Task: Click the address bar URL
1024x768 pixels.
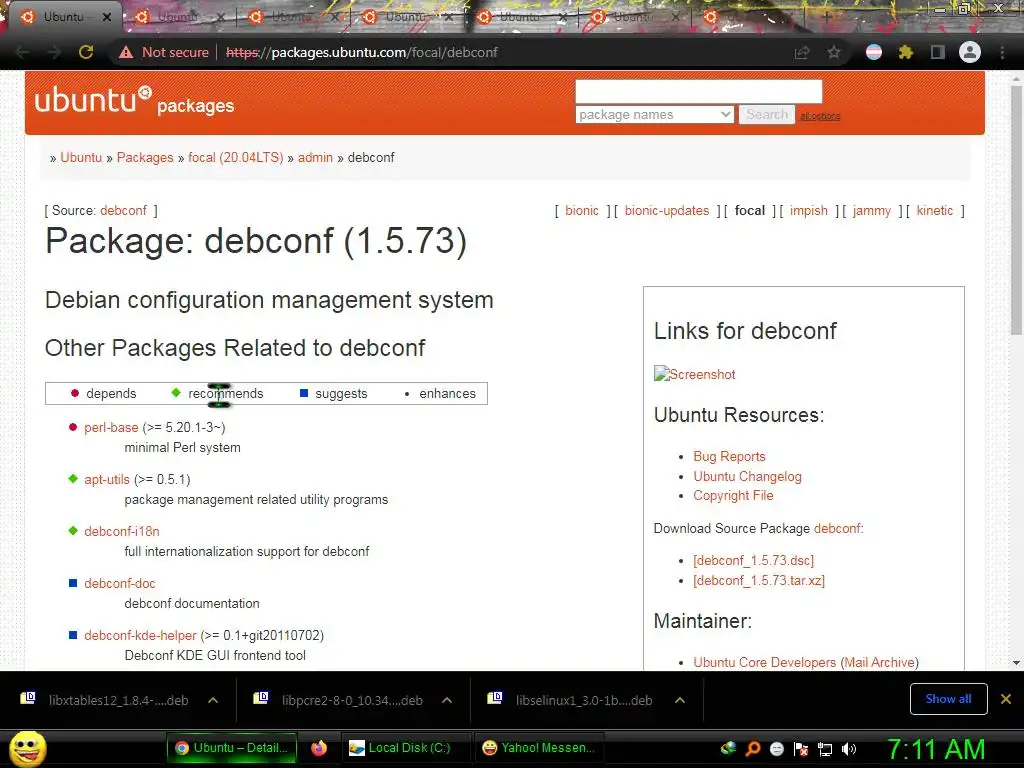Action: tap(362, 52)
